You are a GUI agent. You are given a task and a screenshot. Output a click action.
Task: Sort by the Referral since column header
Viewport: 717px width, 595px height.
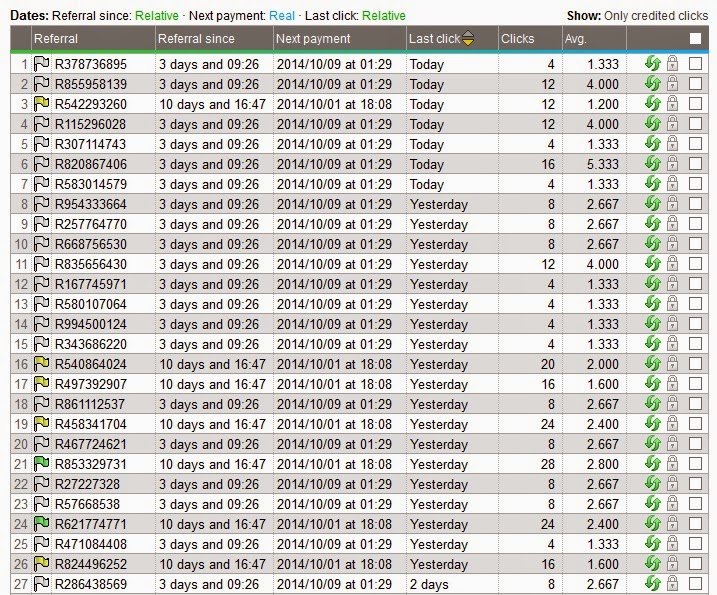196,38
